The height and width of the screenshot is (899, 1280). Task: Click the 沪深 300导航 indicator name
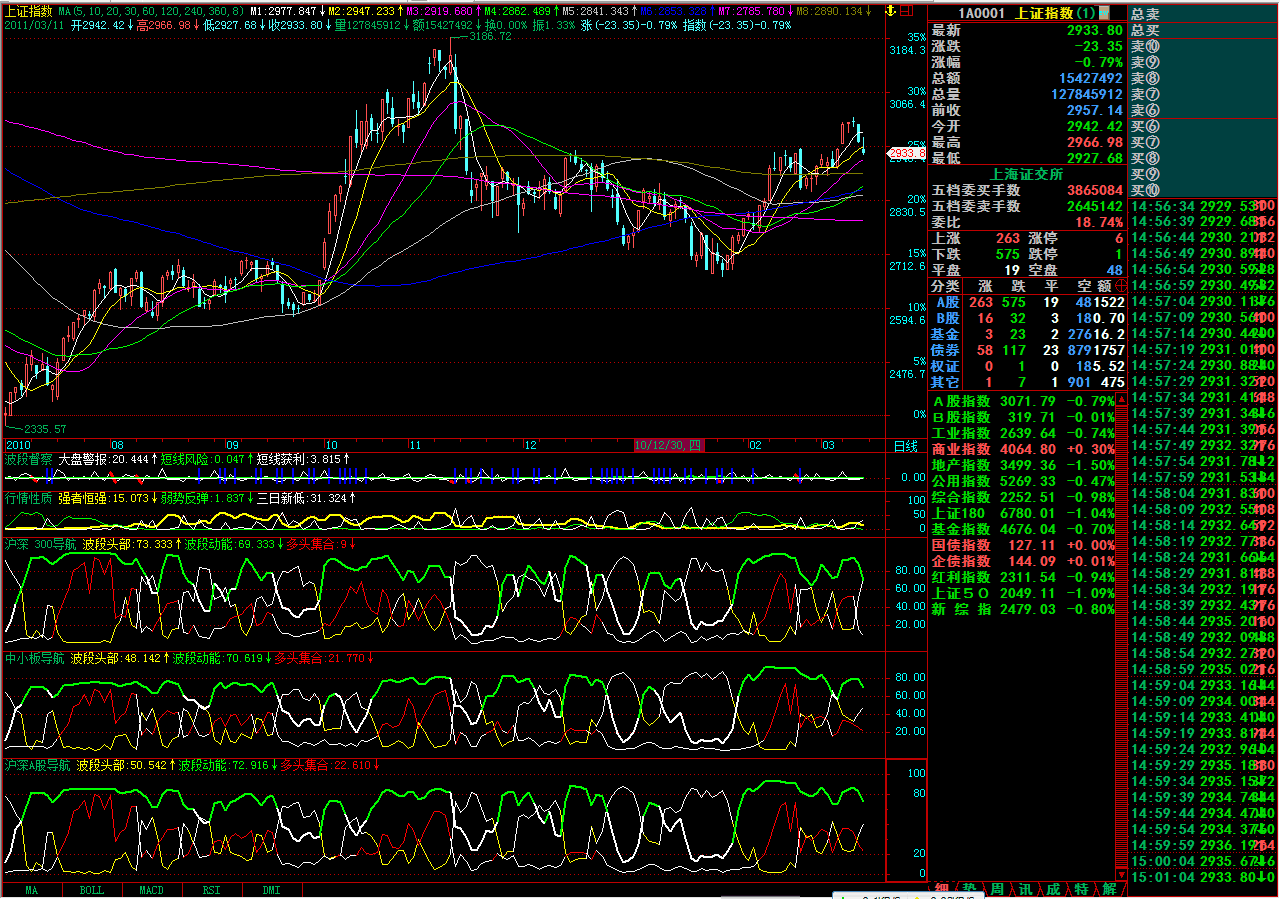coord(41,544)
